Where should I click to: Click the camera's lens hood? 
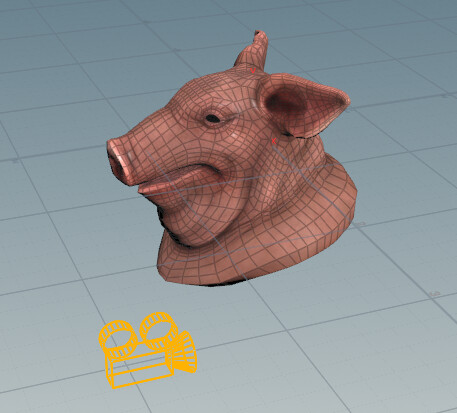(185, 353)
